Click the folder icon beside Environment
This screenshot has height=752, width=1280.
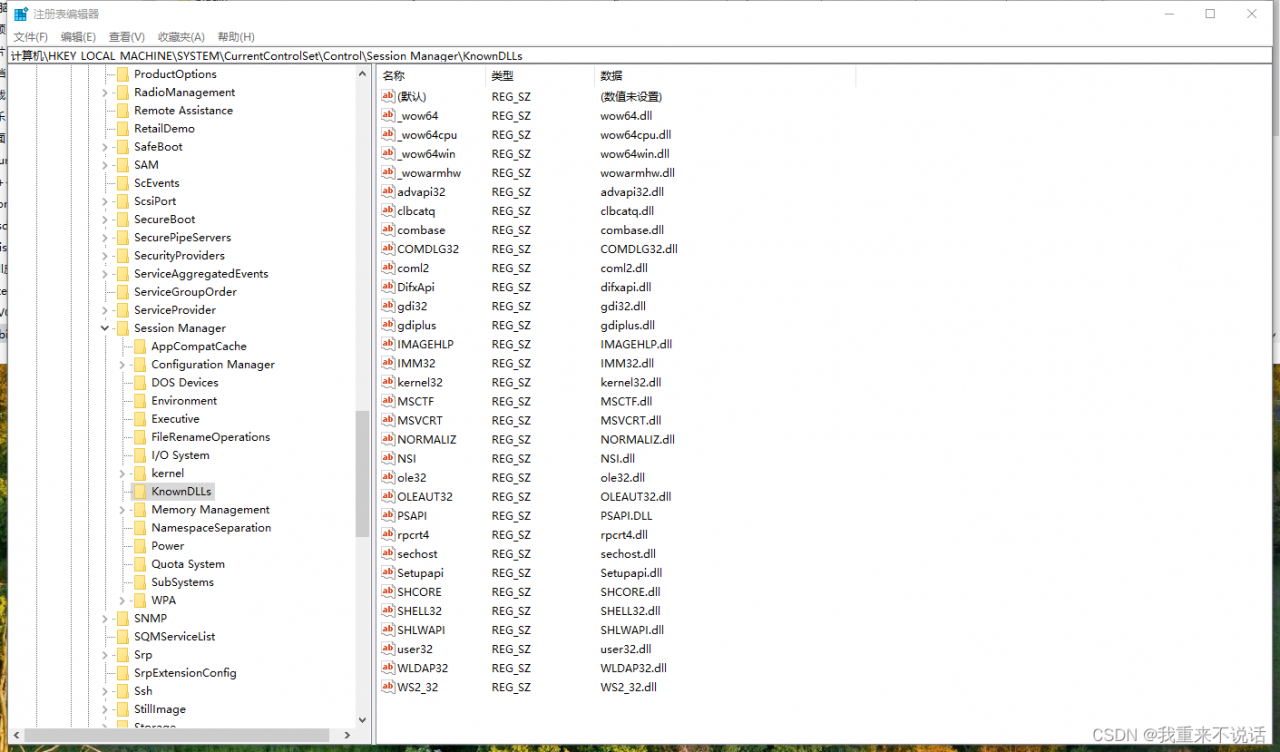[x=140, y=400]
